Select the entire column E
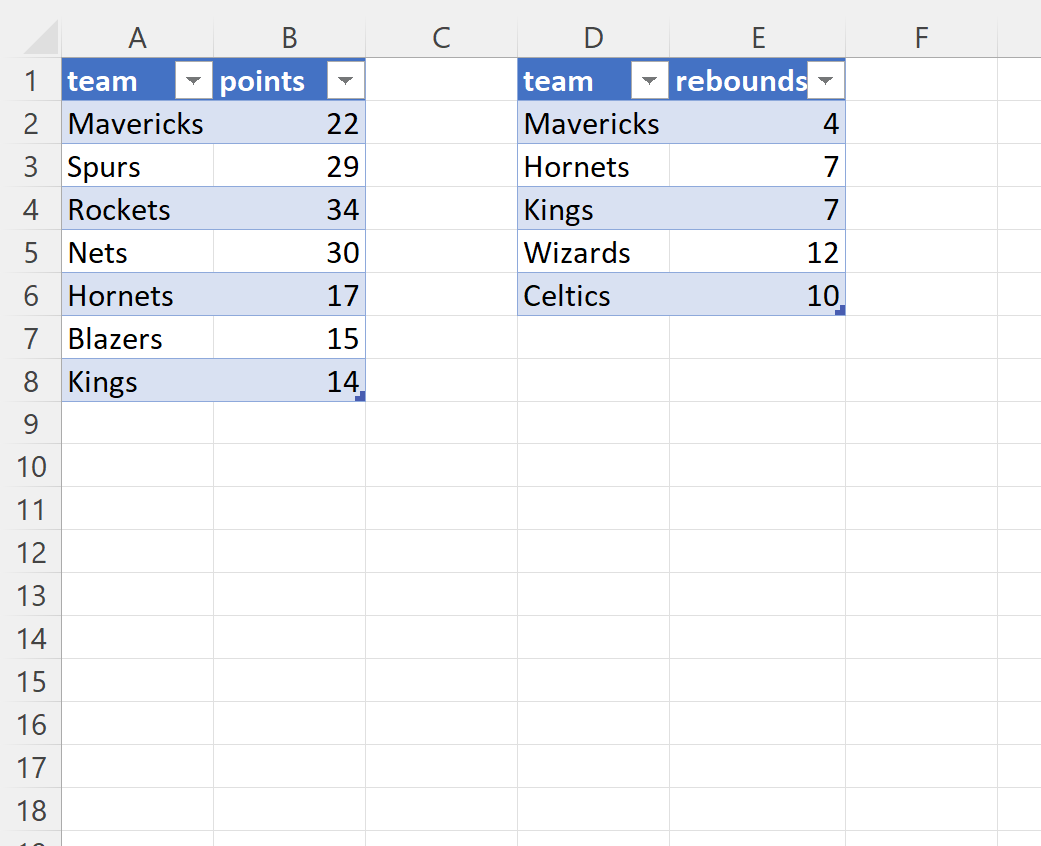1041x846 pixels. [758, 37]
